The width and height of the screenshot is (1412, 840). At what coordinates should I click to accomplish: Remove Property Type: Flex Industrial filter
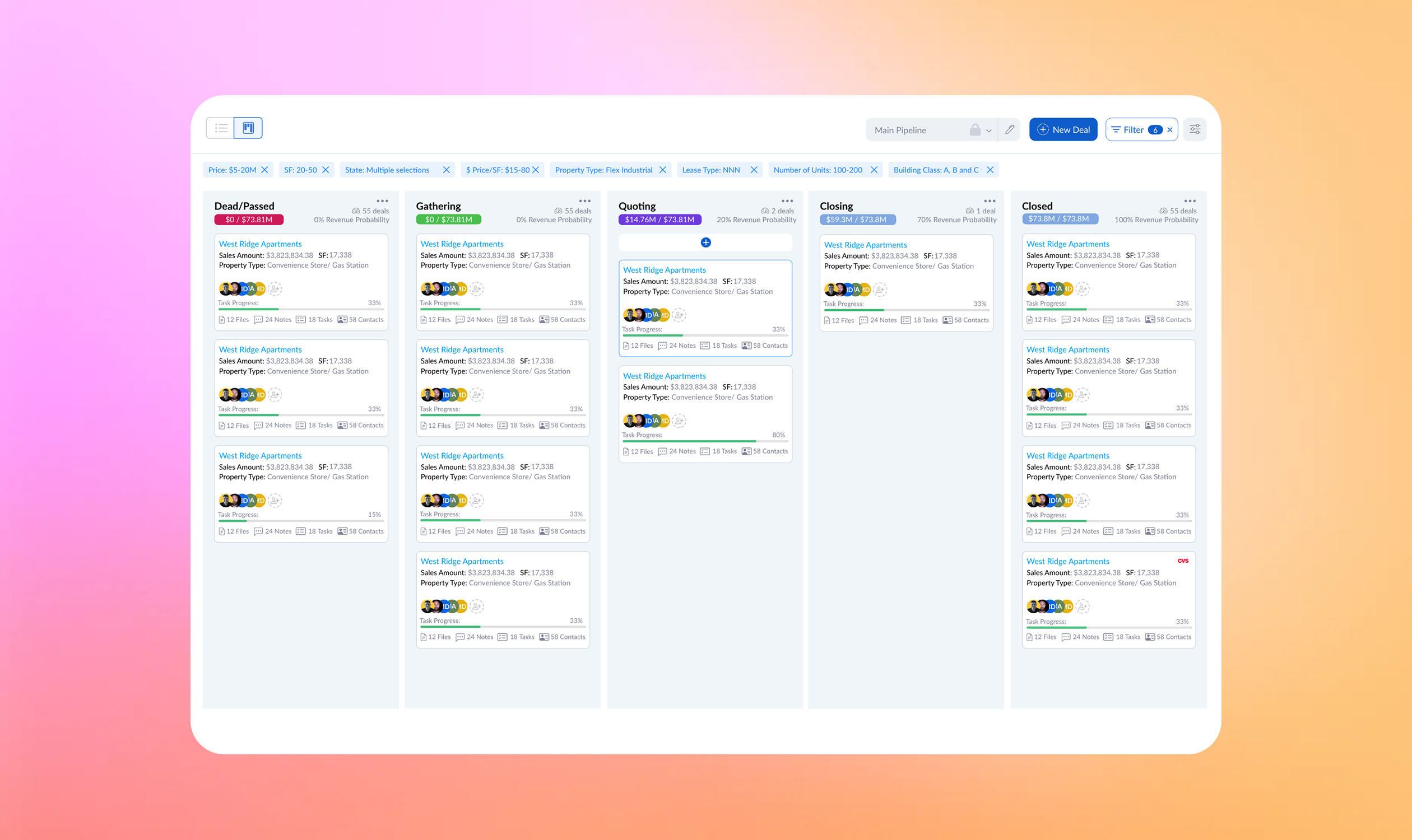coord(663,170)
